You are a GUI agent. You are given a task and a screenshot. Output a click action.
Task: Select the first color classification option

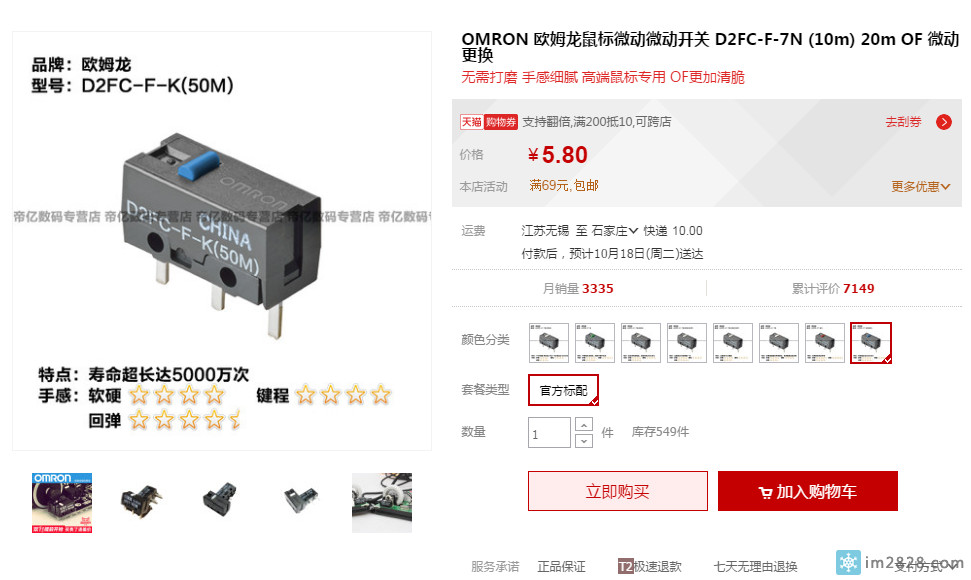coord(549,343)
